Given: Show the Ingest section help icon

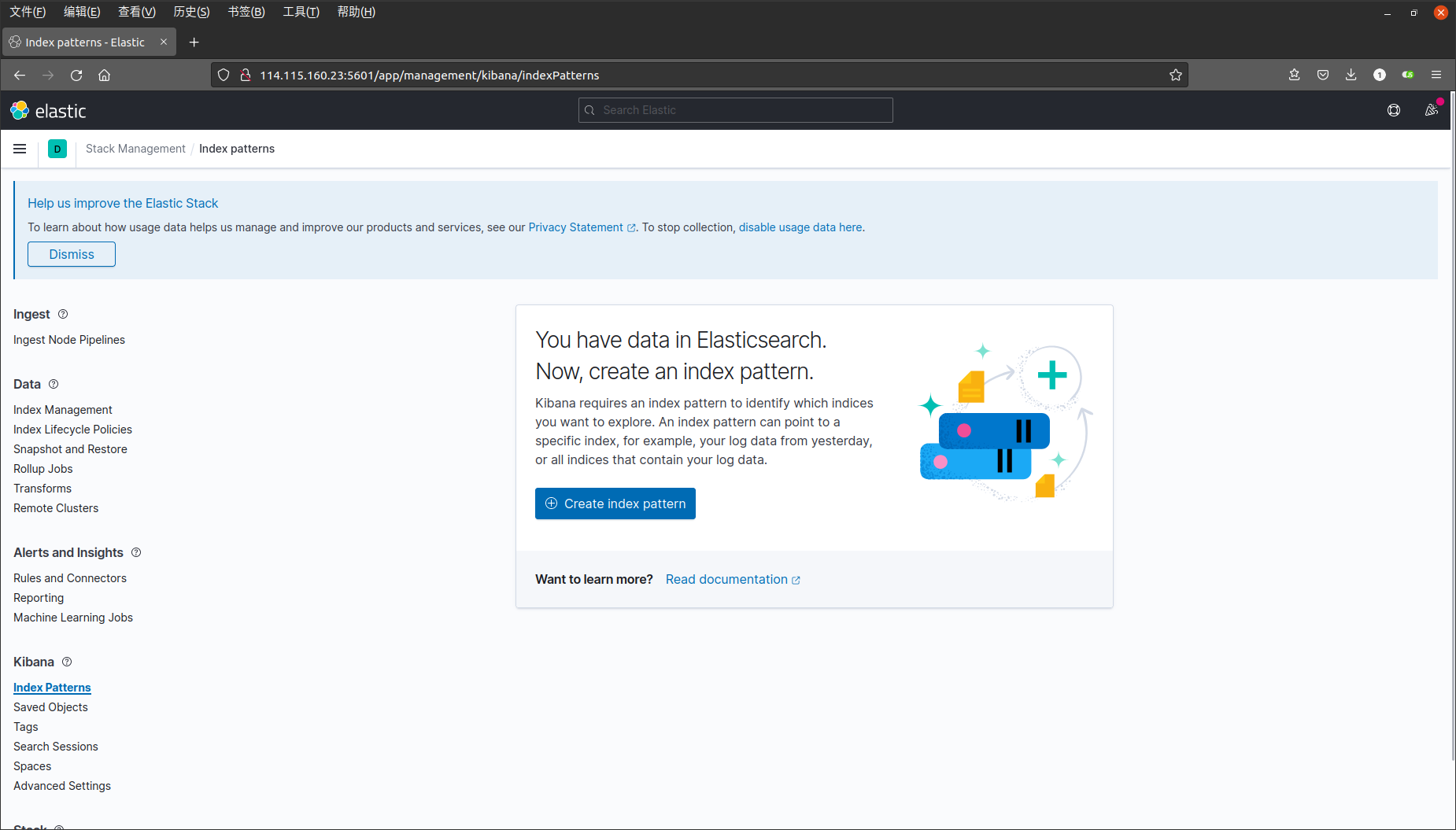Looking at the screenshot, I should pos(63,314).
